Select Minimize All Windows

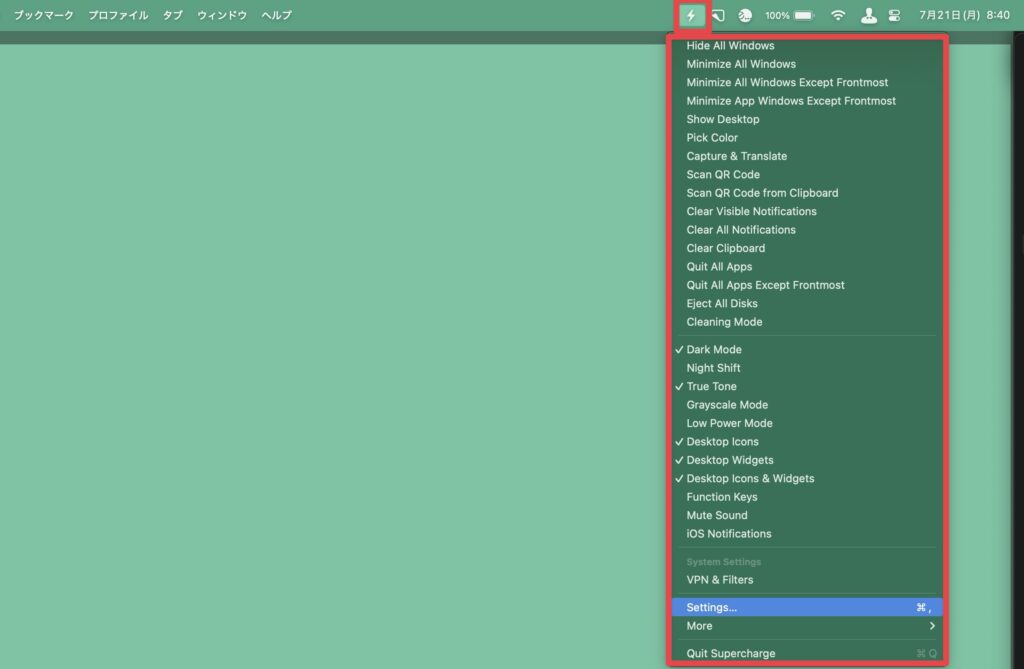(x=807, y=64)
